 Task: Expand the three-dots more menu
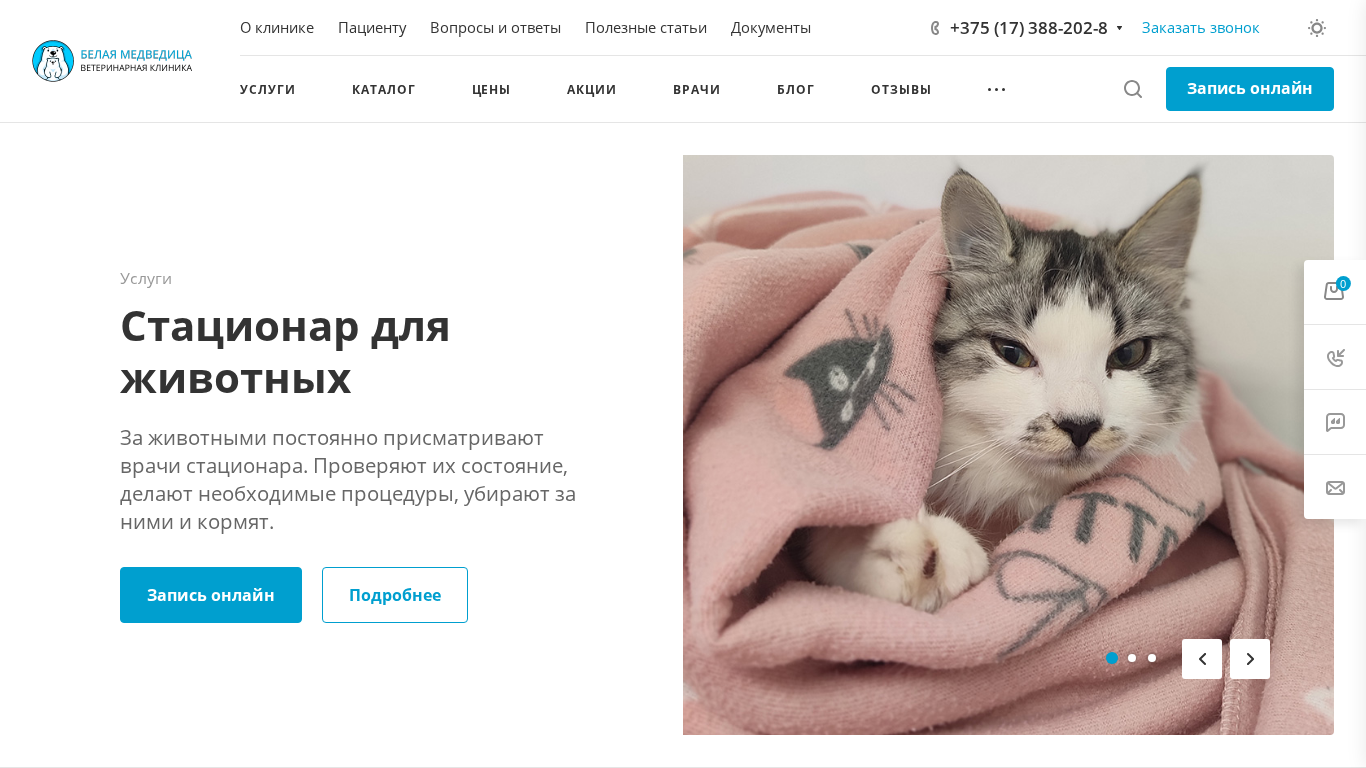point(996,89)
